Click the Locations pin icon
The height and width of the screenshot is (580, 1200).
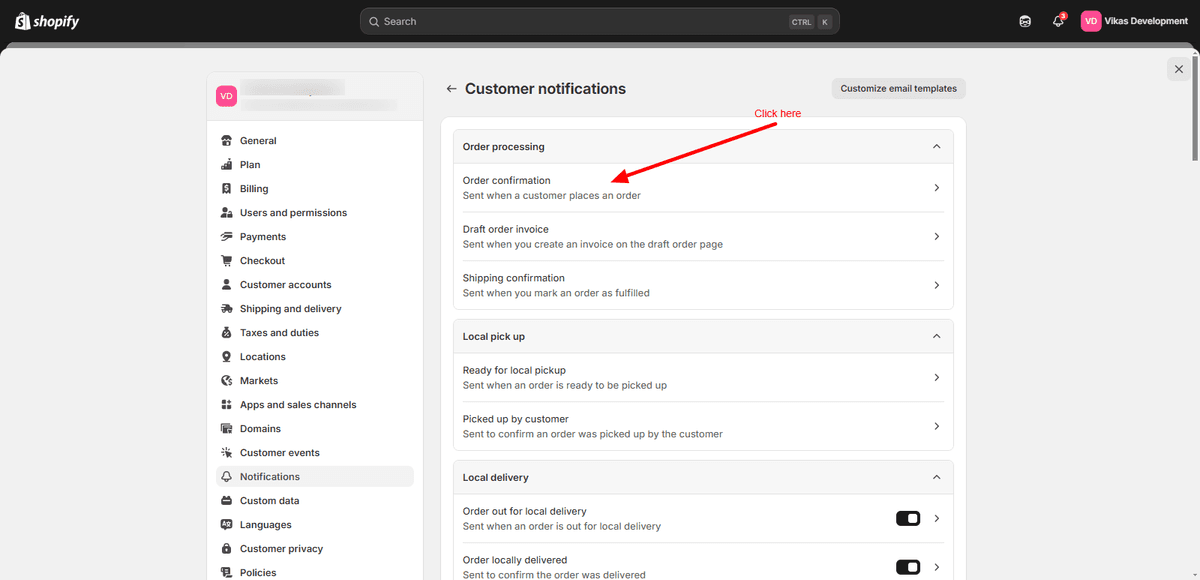227,357
